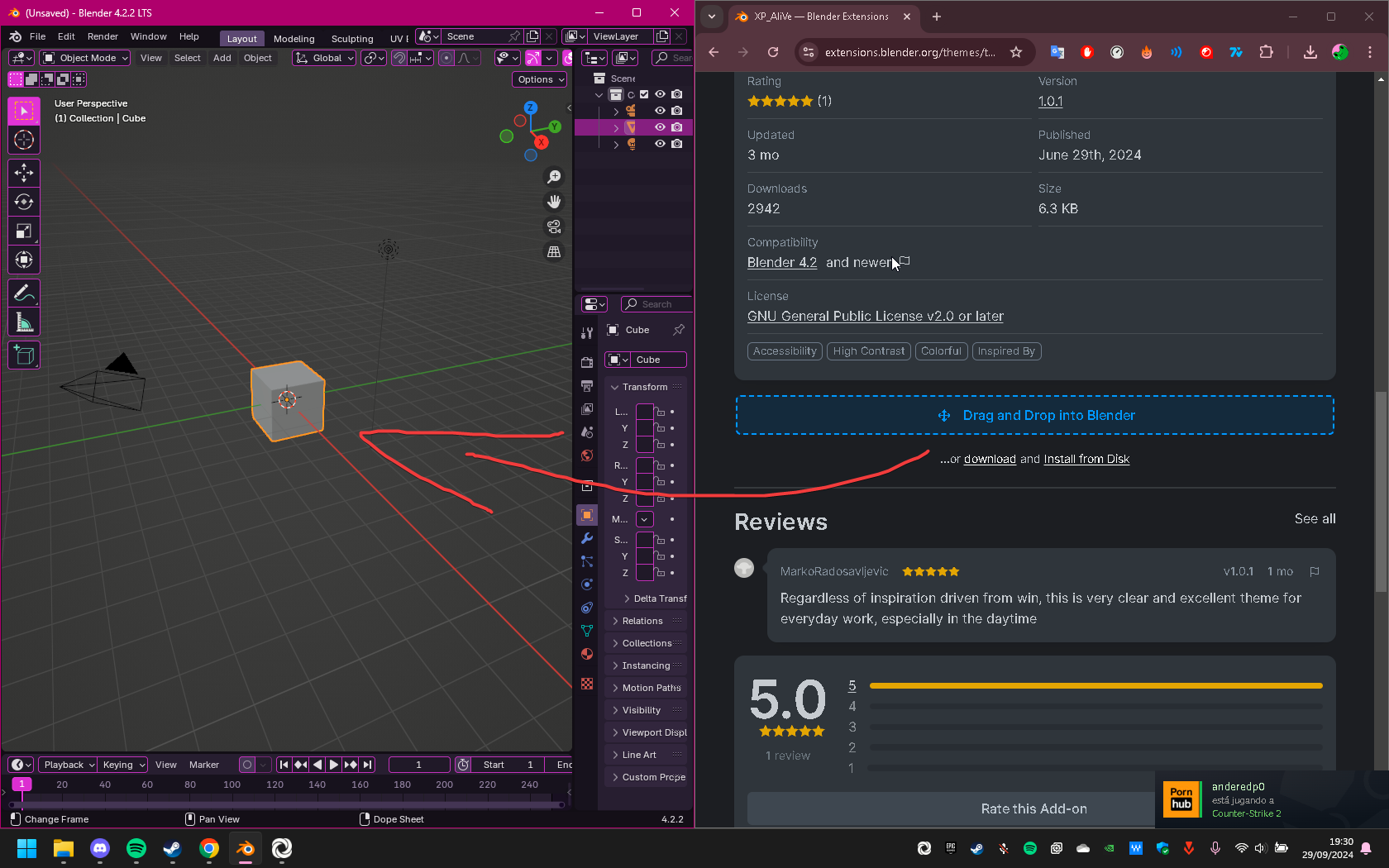
Task: Activate the Scale tool in Blender
Action: pos(24,231)
